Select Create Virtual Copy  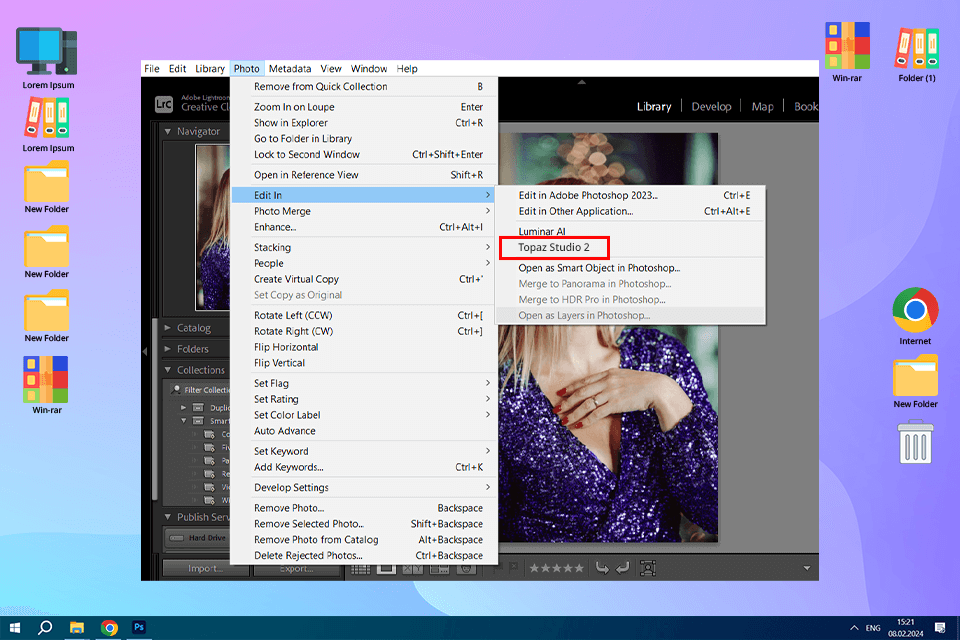coord(364,279)
